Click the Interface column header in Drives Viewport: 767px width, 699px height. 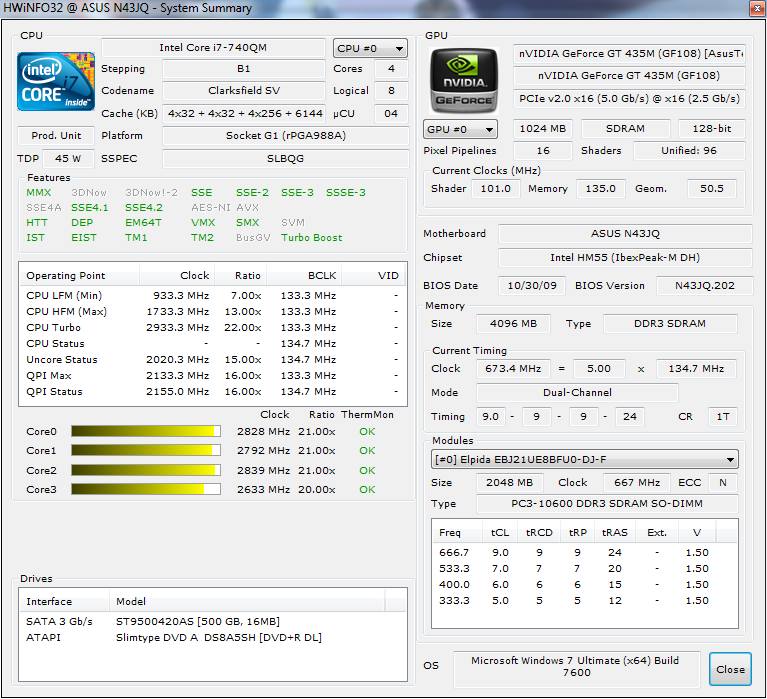point(65,601)
